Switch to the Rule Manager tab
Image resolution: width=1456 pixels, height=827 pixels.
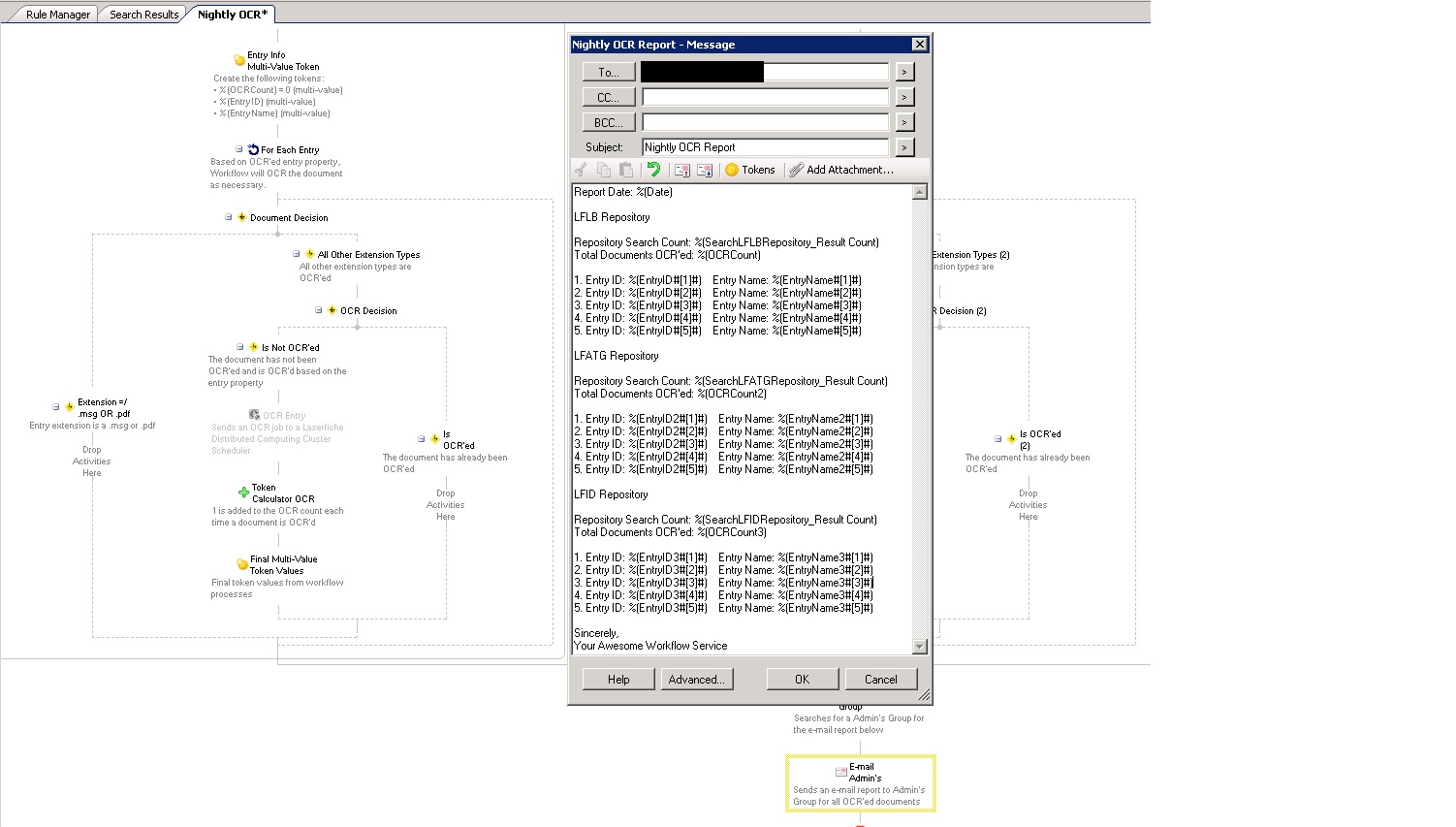pos(58,15)
